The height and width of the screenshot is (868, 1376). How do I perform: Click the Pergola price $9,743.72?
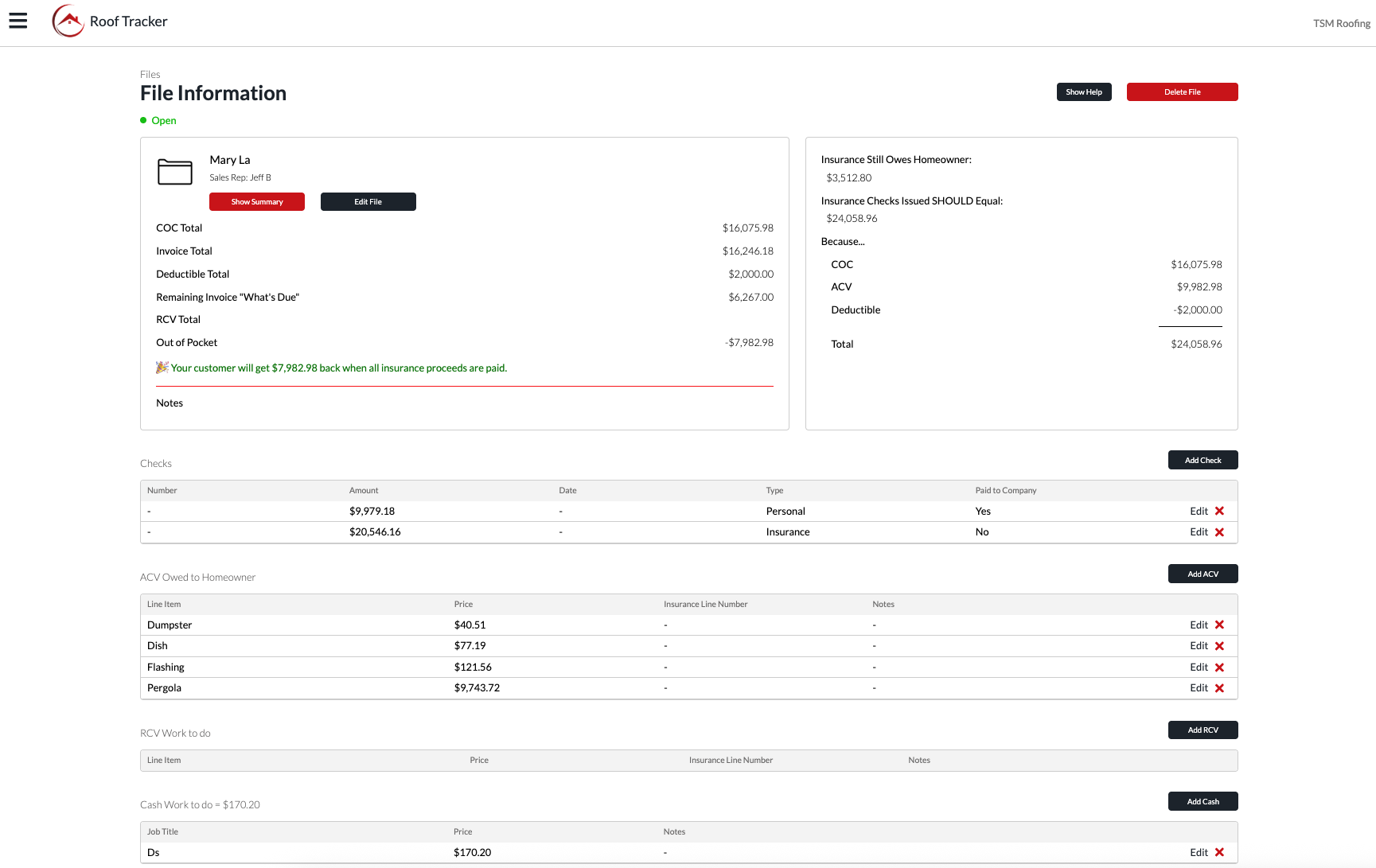tap(477, 688)
